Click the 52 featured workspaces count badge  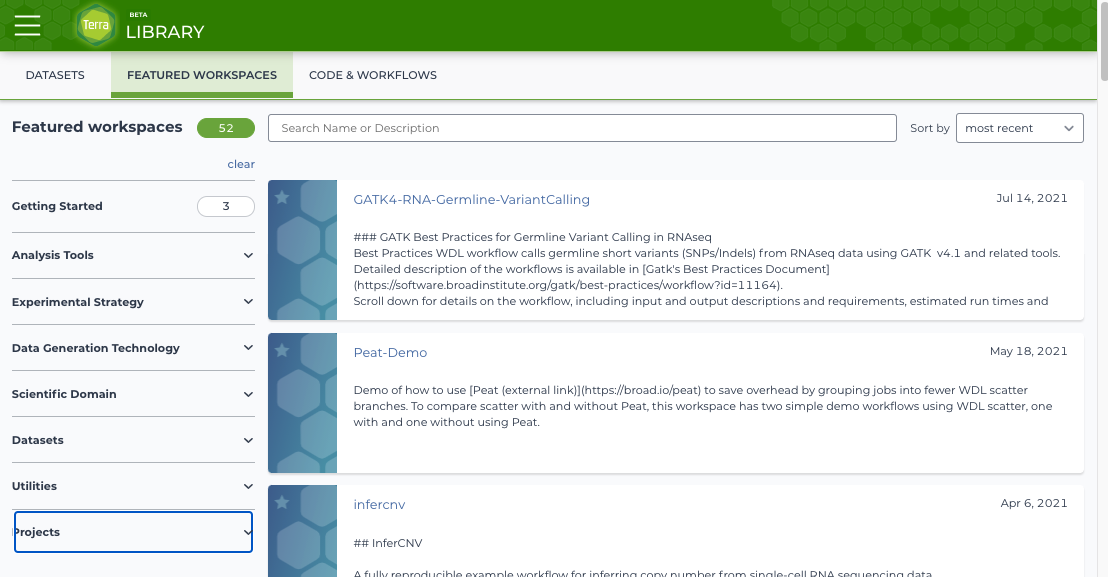(x=226, y=128)
